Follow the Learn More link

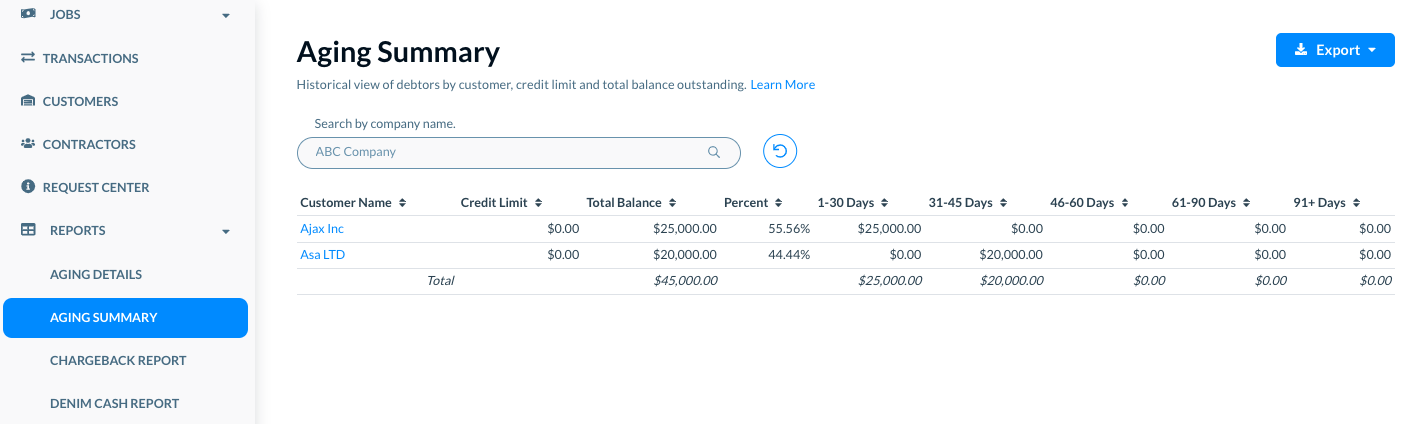(x=783, y=85)
